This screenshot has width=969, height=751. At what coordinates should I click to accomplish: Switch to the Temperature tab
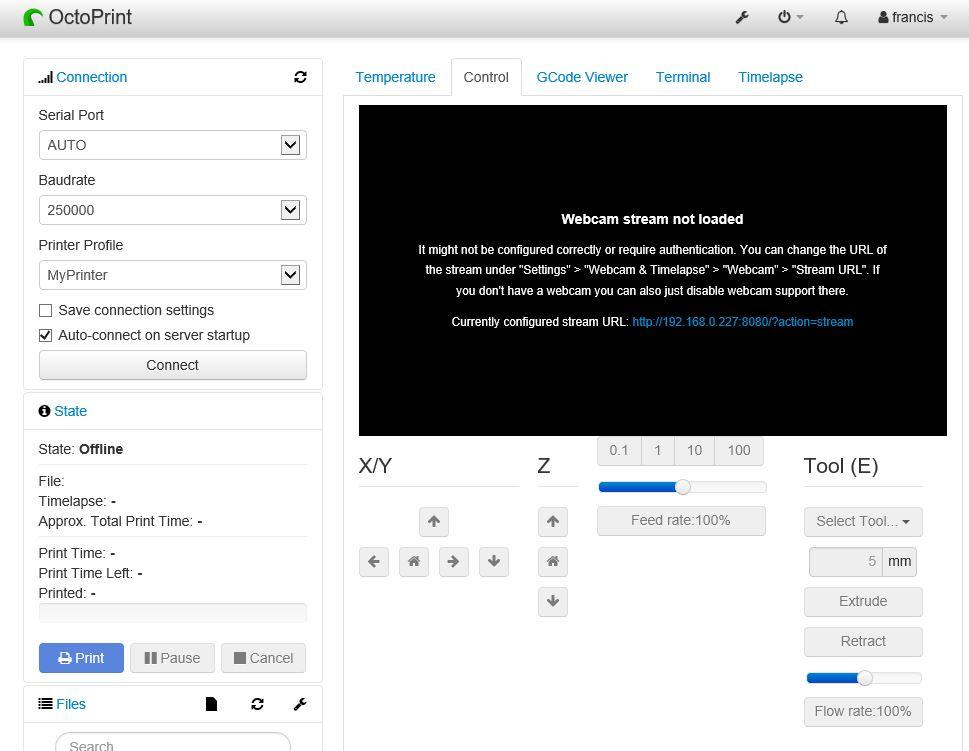[x=396, y=77]
